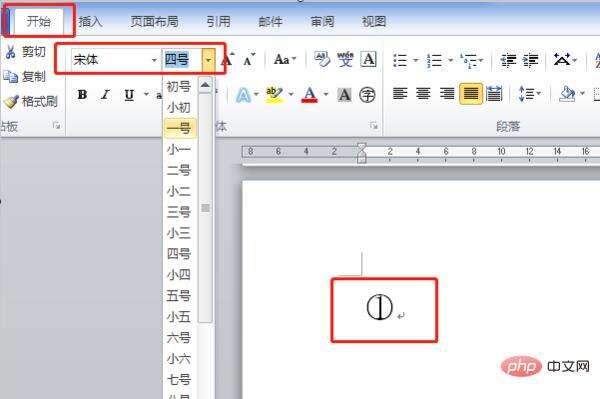Click the line spacing icon

pos(526,94)
